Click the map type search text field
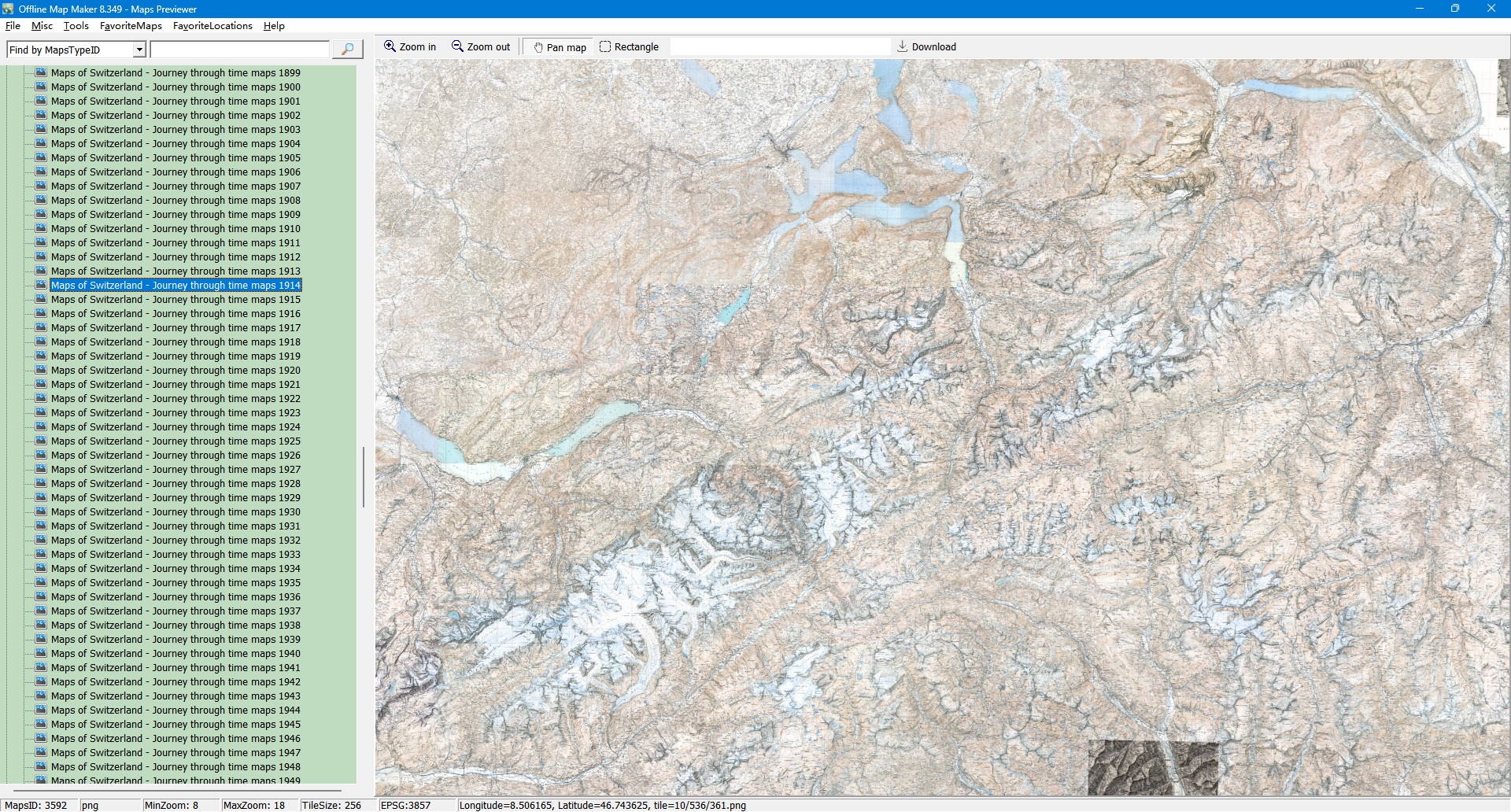 [240, 50]
